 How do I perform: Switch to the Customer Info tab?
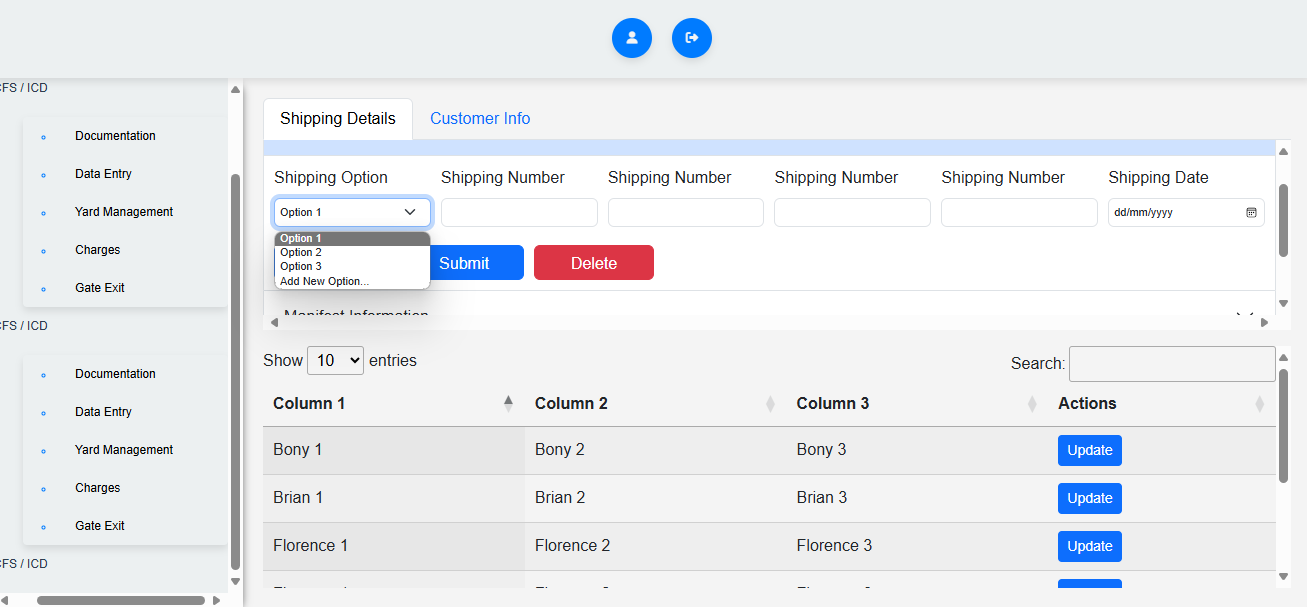point(480,118)
